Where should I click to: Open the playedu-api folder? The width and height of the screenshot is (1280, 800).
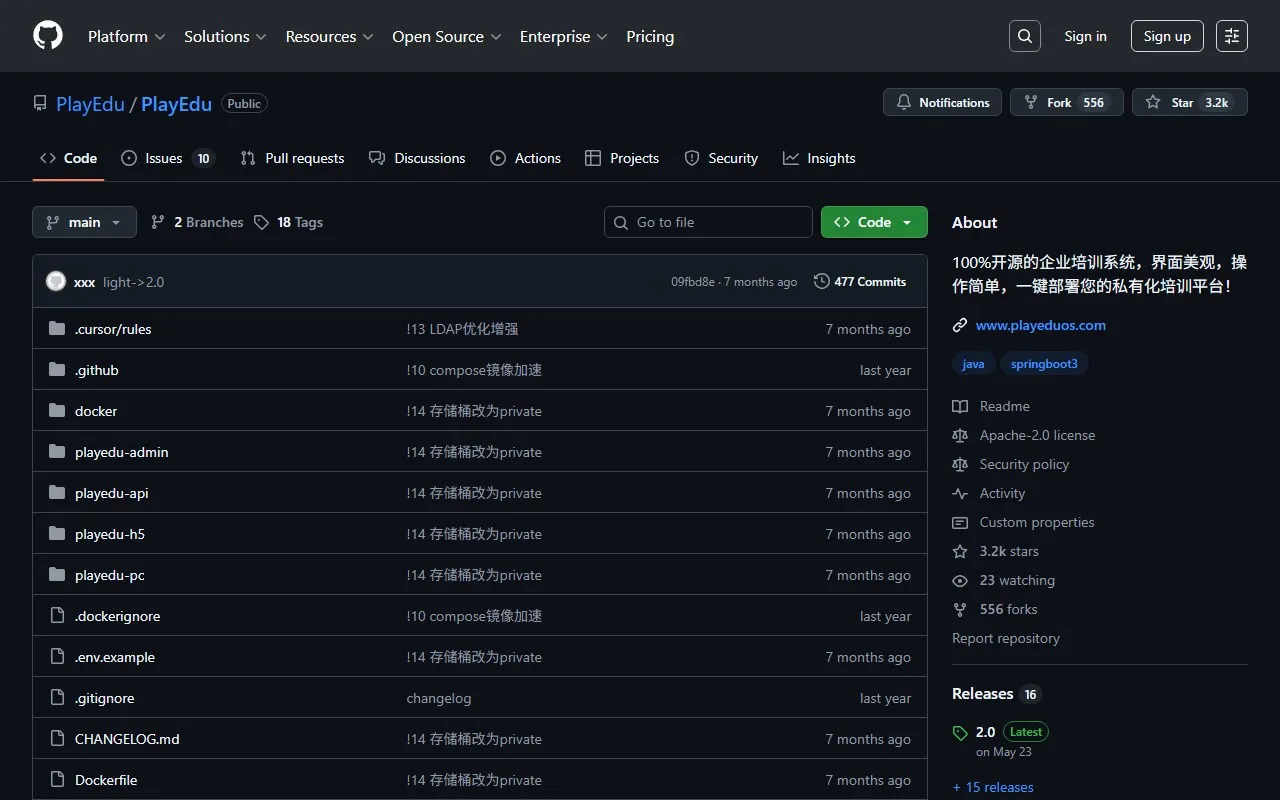click(x=112, y=493)
